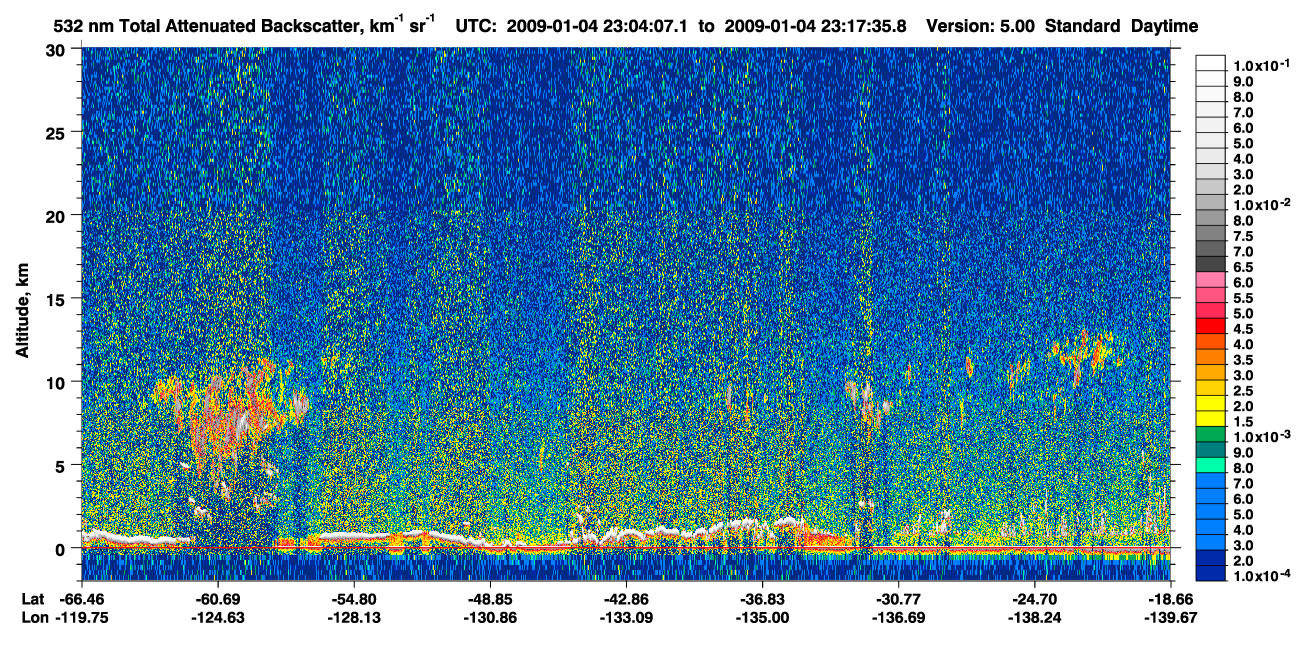Image resolution: width=1300 pixels, height=667 pixels.
Task: Click latitude value '-30.77'
Action: tap(898, 600)
